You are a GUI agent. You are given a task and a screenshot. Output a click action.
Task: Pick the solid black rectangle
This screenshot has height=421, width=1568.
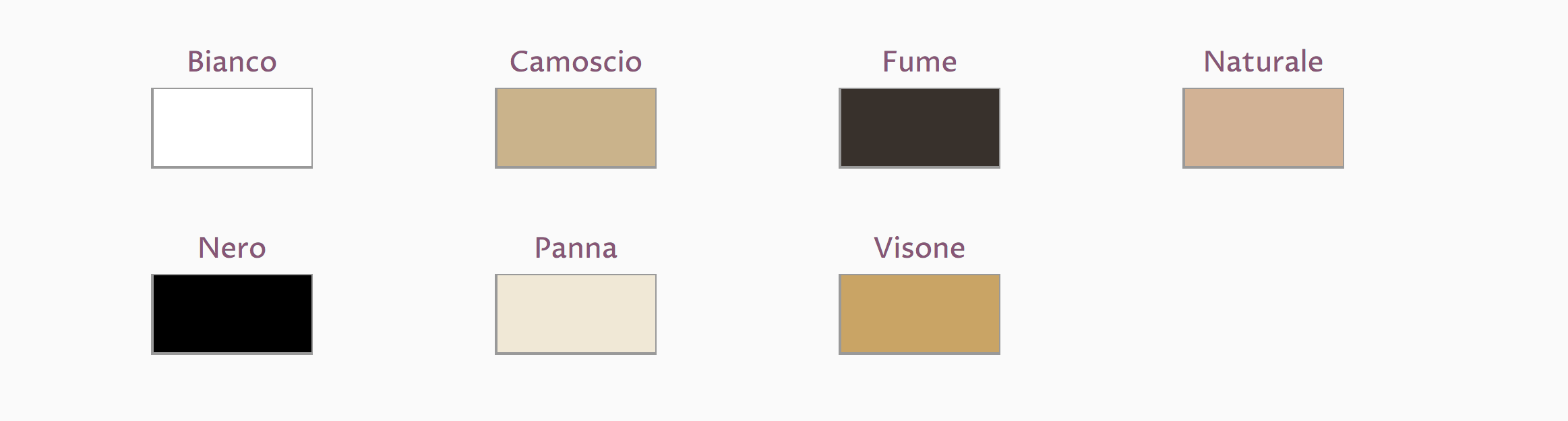pos(232,314)
